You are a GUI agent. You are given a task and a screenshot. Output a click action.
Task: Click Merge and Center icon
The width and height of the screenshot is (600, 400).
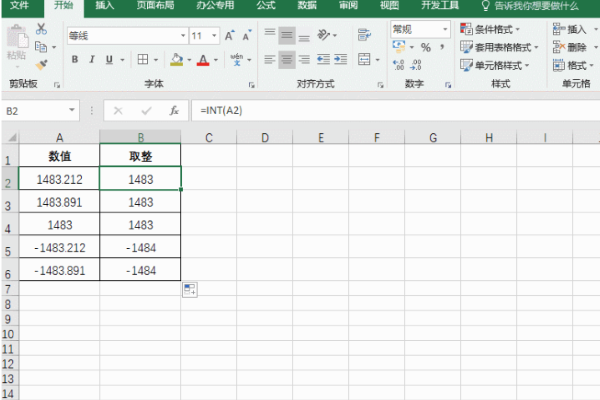[x=364, y=59]
